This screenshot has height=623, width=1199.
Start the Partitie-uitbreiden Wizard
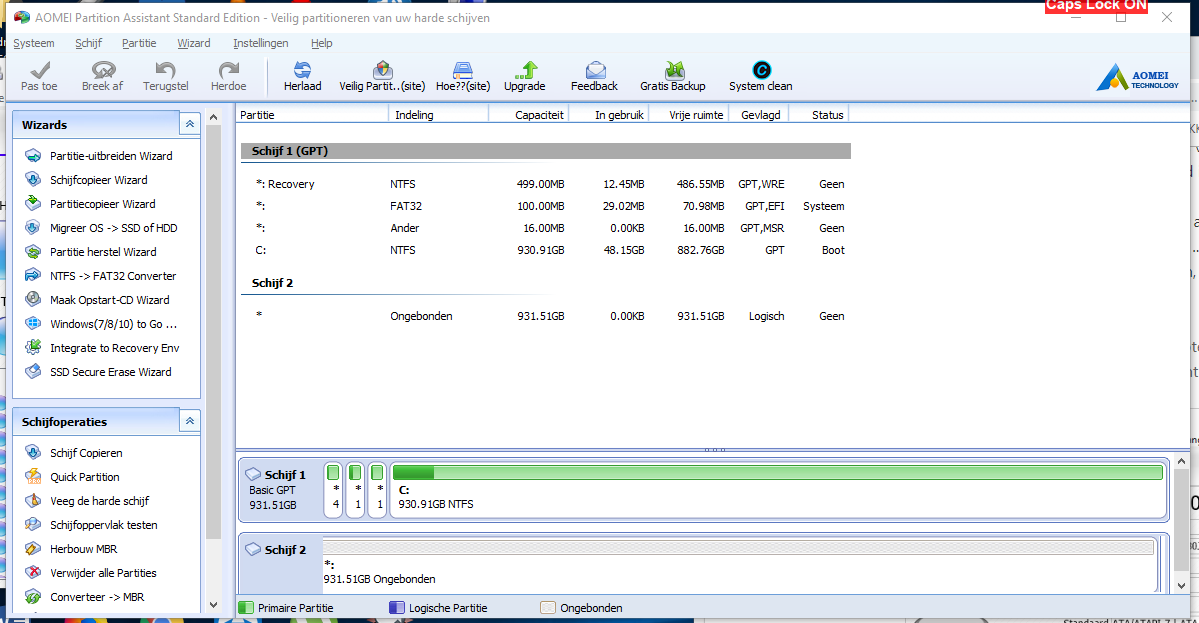tap(111, 156)
